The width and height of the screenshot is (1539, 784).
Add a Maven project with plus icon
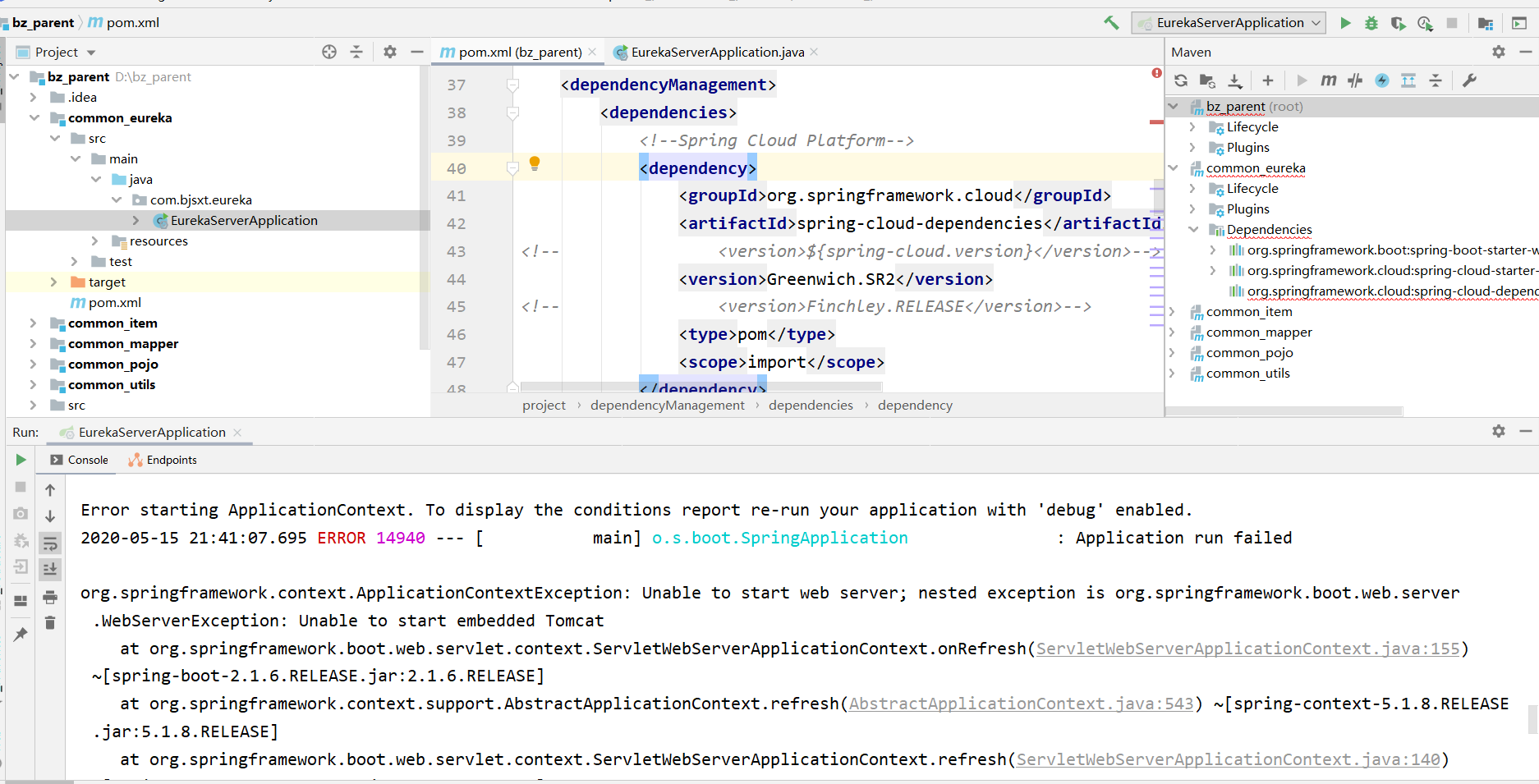tap(1268, 80)
